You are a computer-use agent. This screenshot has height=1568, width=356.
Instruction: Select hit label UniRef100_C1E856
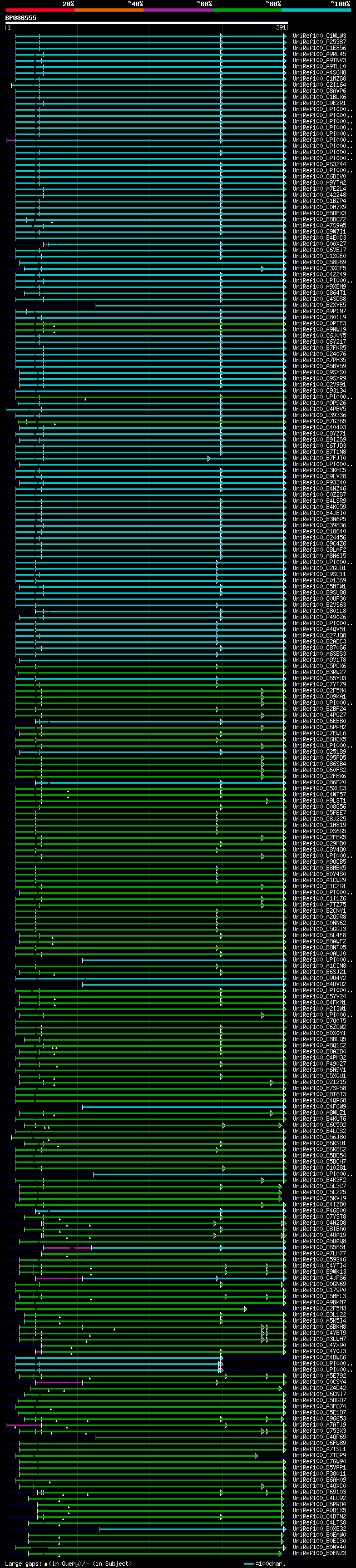pyautogui.click(x=319, y=48)
